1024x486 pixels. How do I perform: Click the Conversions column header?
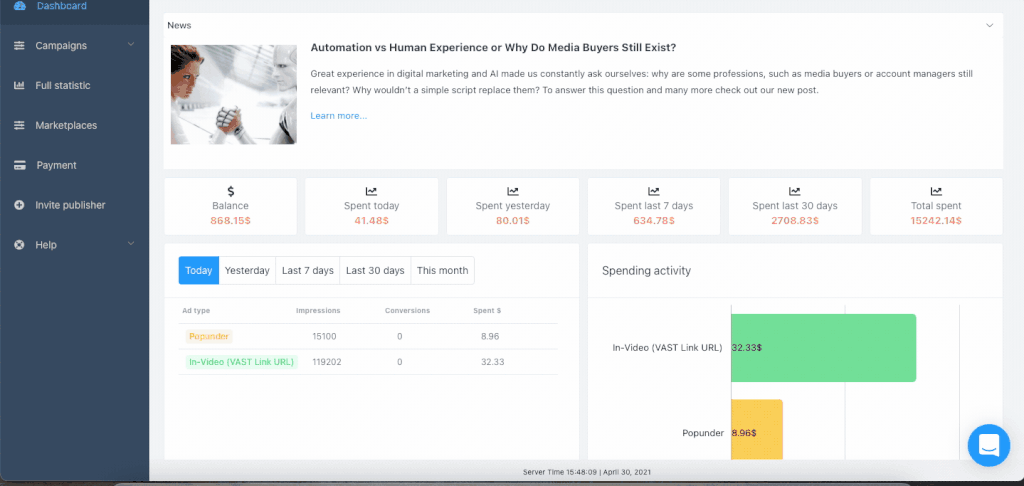[x=408, y=310]
